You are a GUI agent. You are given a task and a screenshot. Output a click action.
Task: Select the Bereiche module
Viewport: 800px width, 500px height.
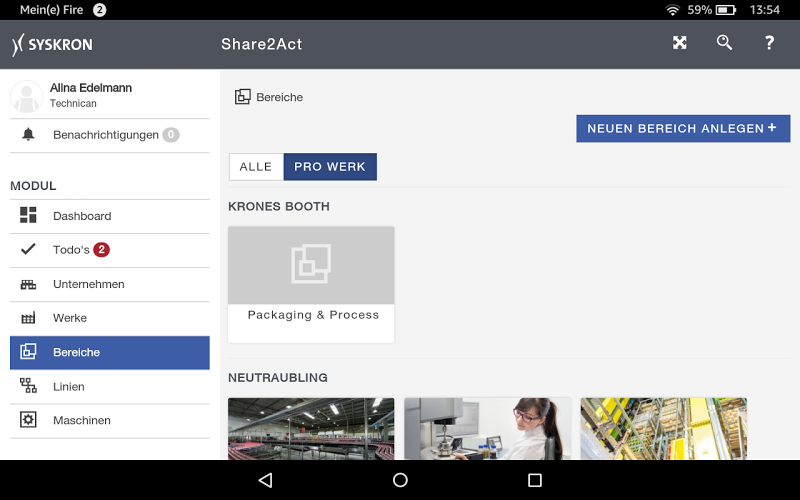coord(110,353)
